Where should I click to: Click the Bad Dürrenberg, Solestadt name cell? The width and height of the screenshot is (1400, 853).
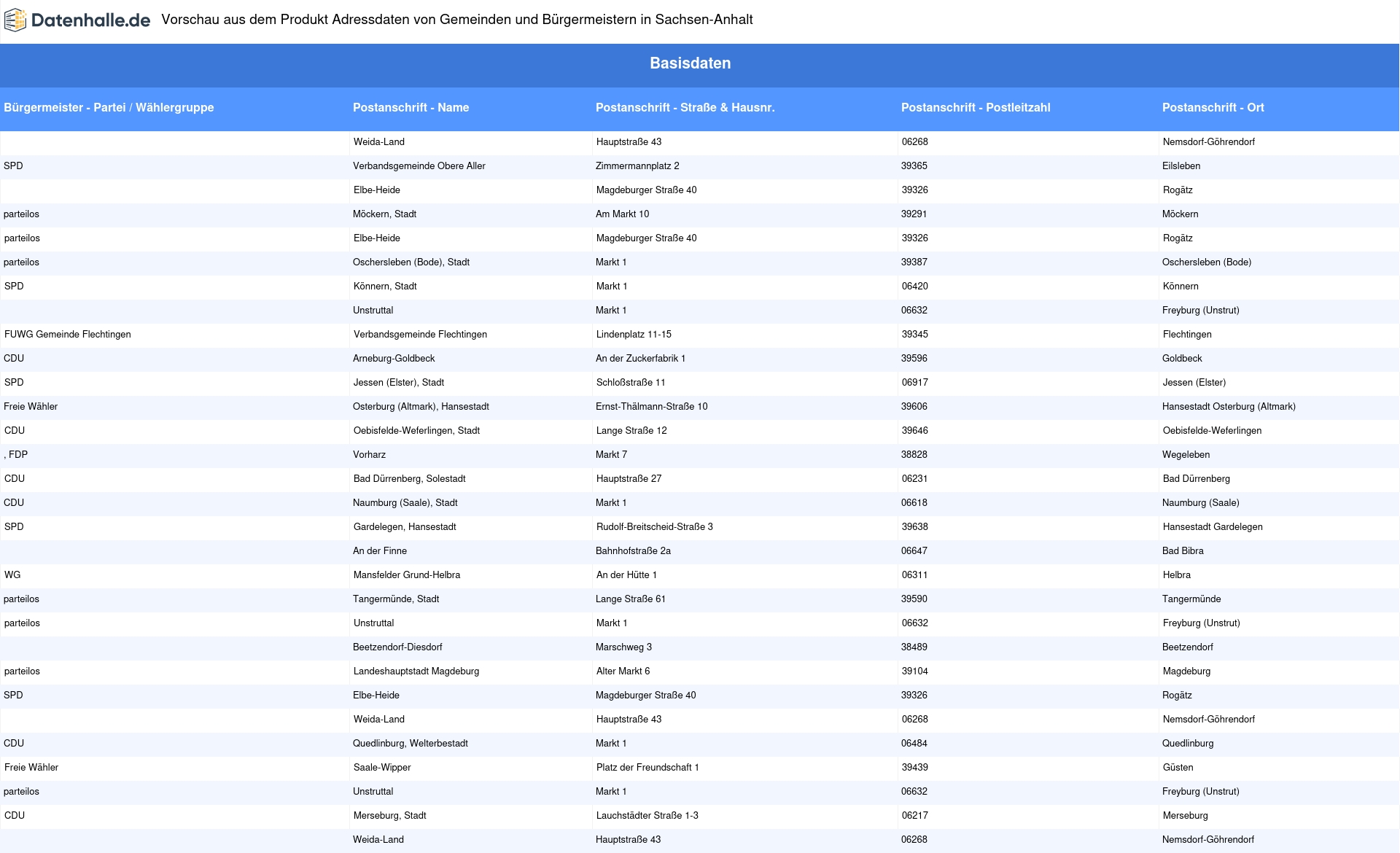[x=409, y=479]
